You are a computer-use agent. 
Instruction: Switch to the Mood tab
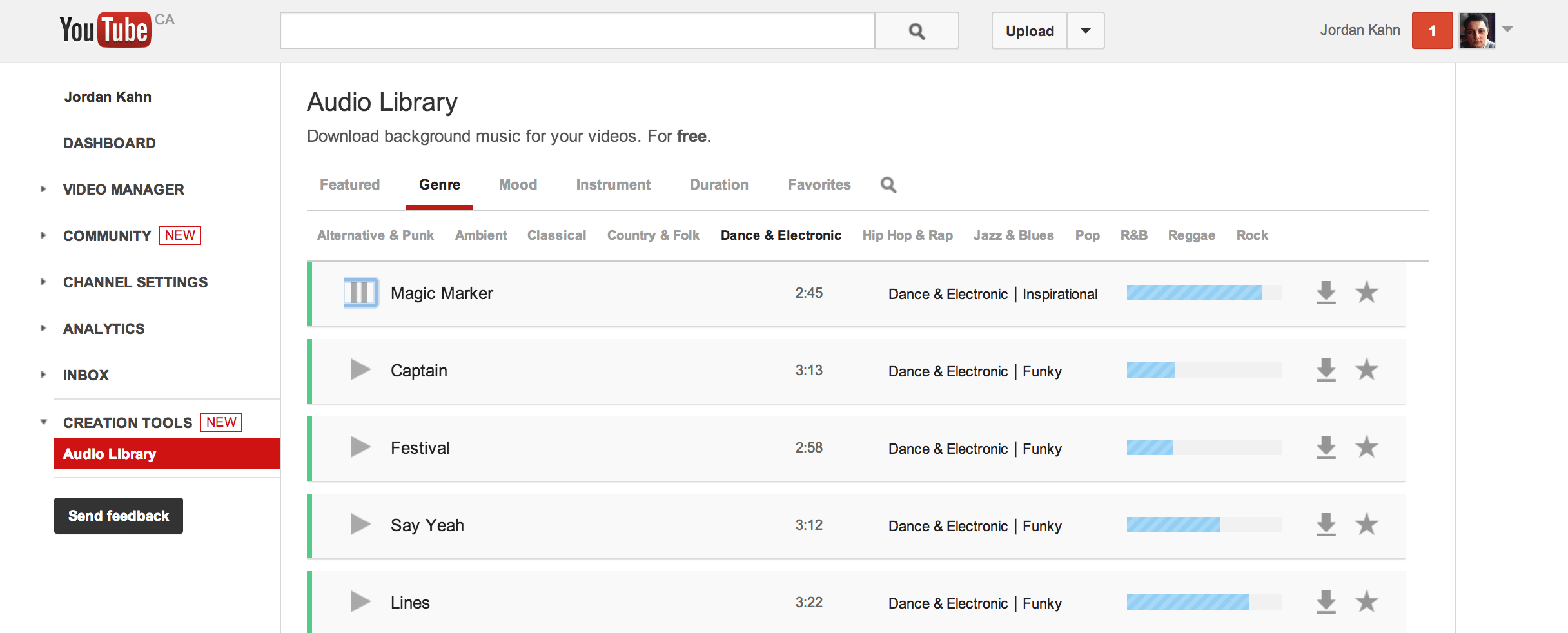518,184
